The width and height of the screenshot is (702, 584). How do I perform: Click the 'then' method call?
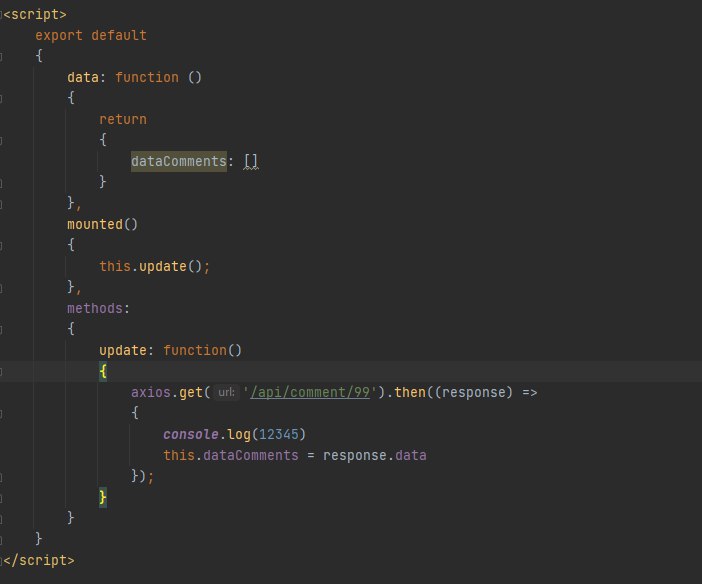410,392
